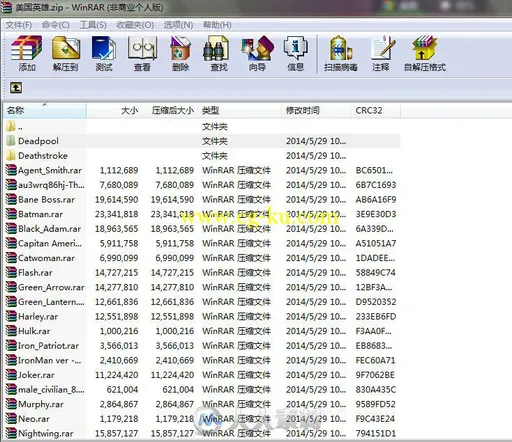Sort by 修改时间 column header
Viewport: 512px width, 442px height.
[x=316, y=110]
